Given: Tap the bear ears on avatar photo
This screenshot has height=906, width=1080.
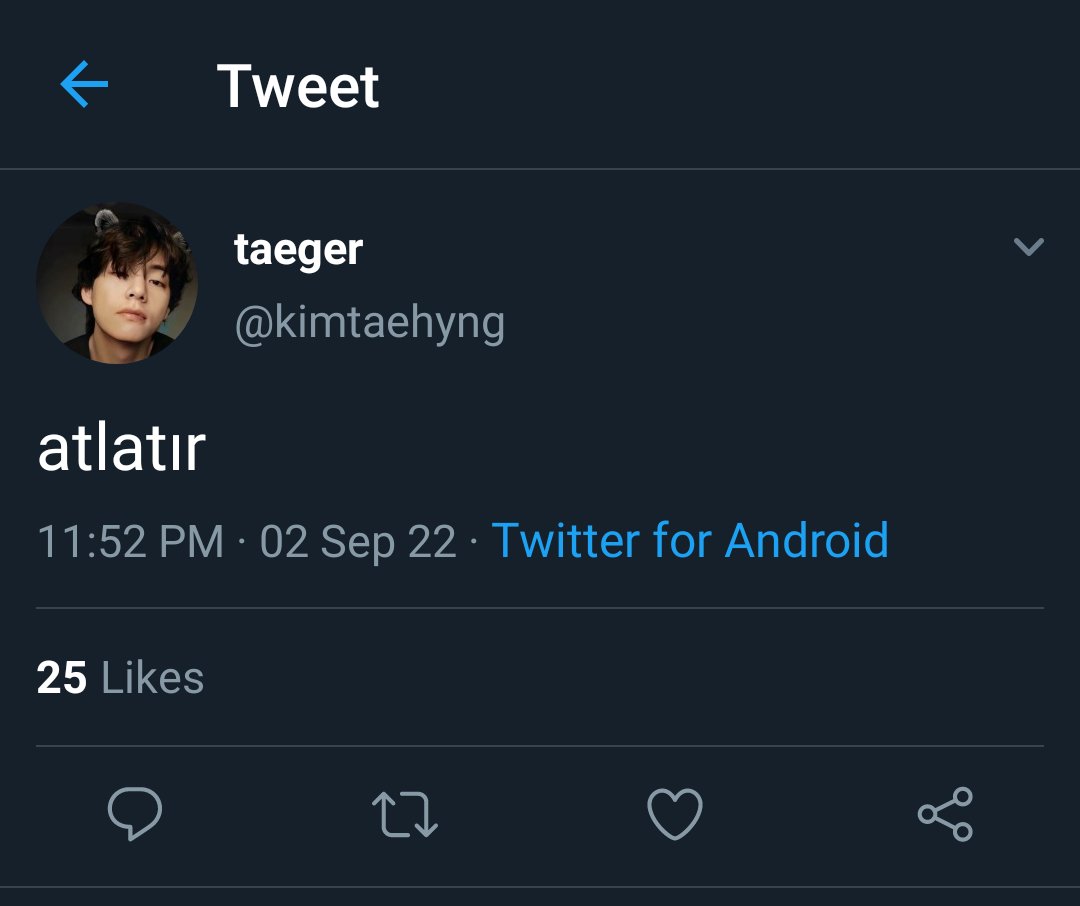Looking at the screenshot, I should point(107,220).
